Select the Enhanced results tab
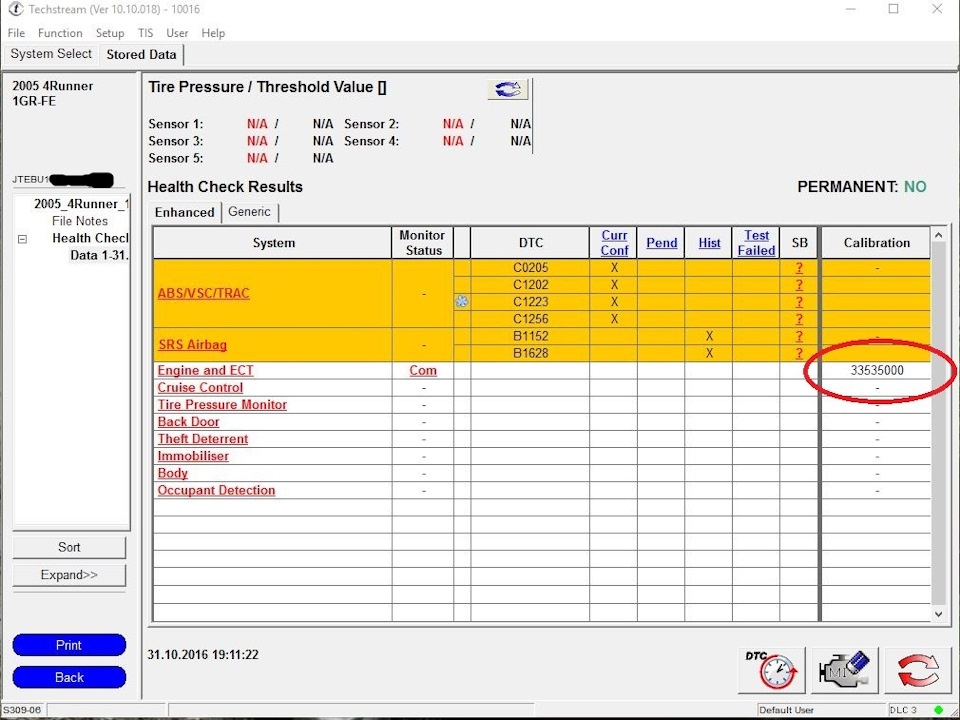Image resolution: width=960 pixels, height=720 pixels. click(184, 212)
